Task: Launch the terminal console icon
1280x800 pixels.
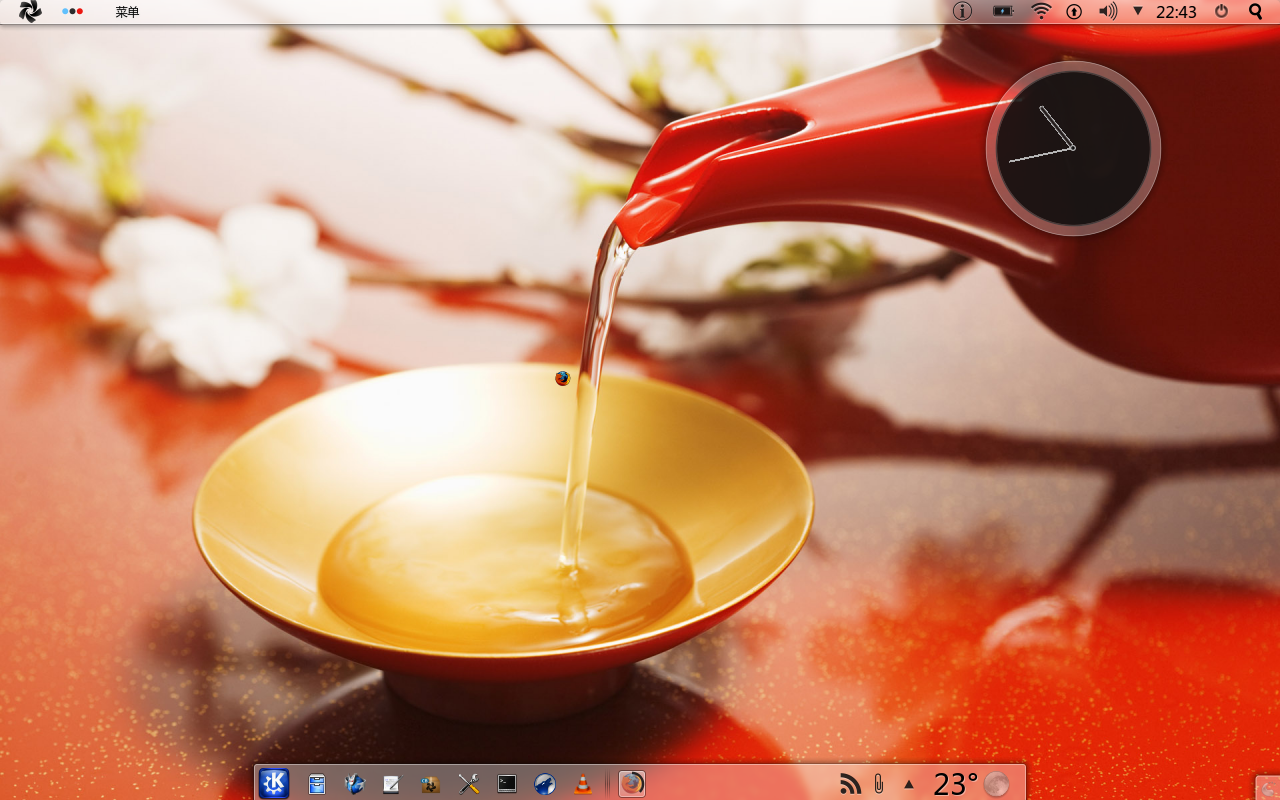Action: click(x=507, y=784)
